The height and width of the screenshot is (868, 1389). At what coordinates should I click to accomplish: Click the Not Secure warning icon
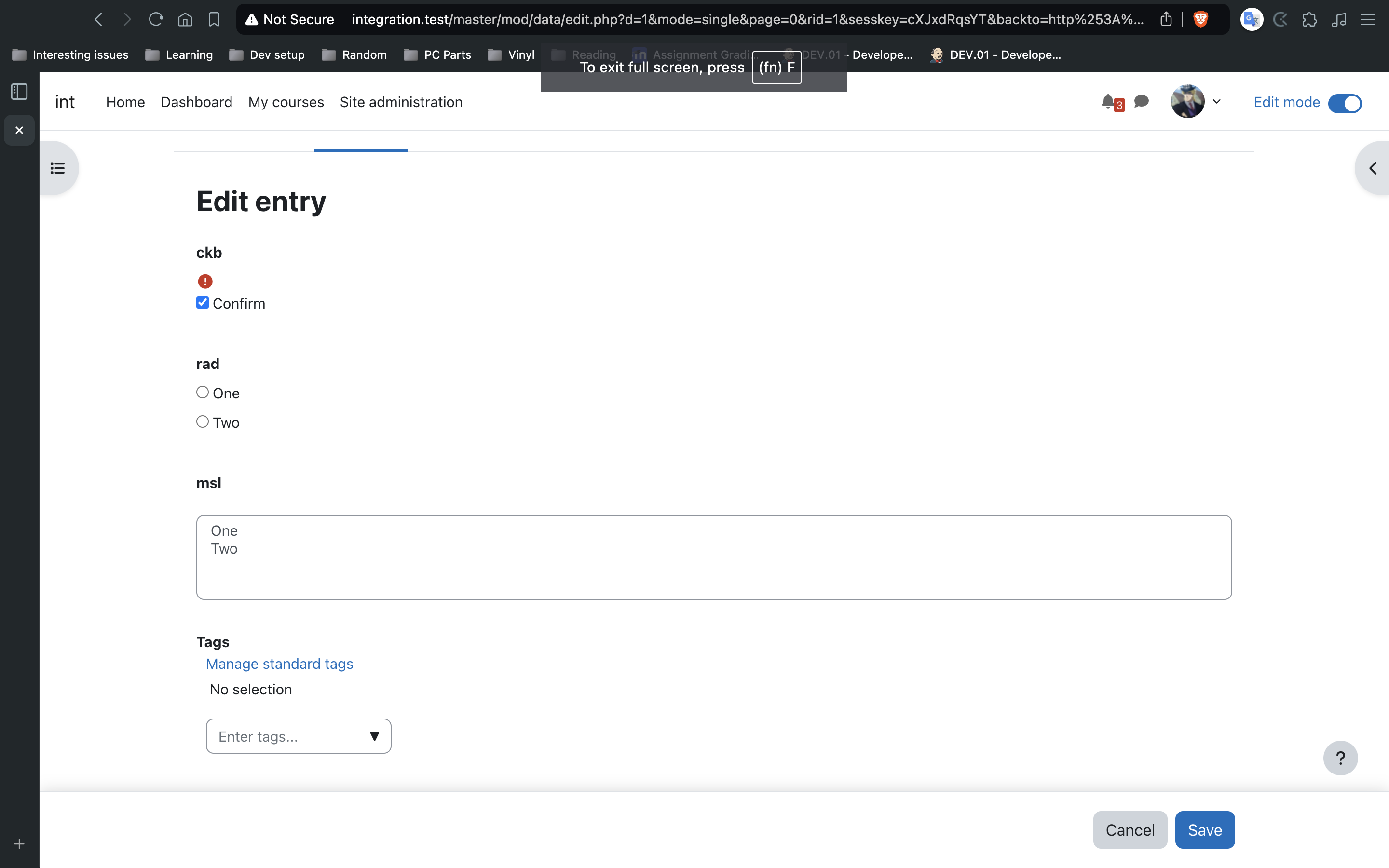tap(251, 19)
